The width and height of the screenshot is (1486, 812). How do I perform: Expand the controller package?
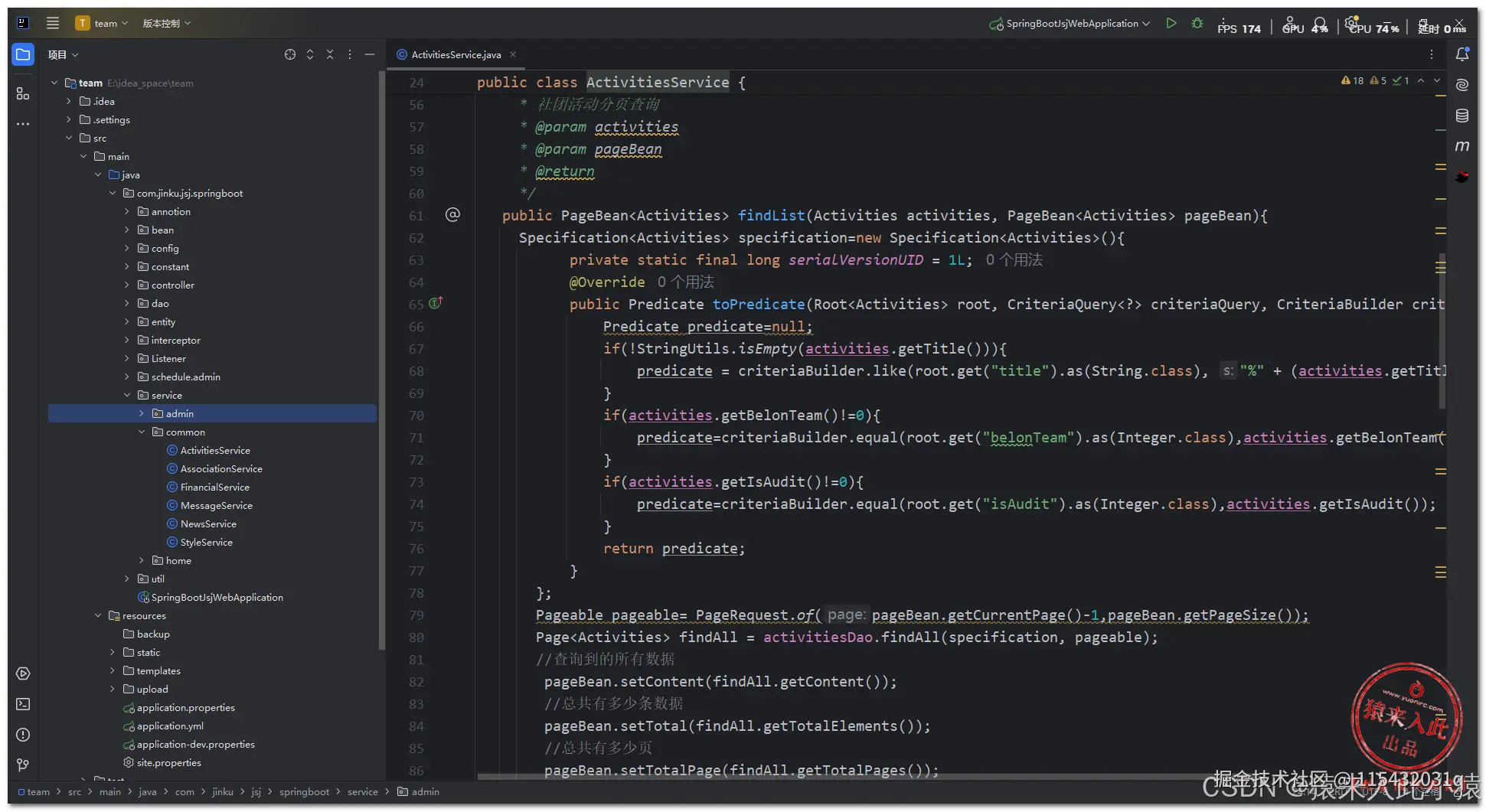pos(127,285)
